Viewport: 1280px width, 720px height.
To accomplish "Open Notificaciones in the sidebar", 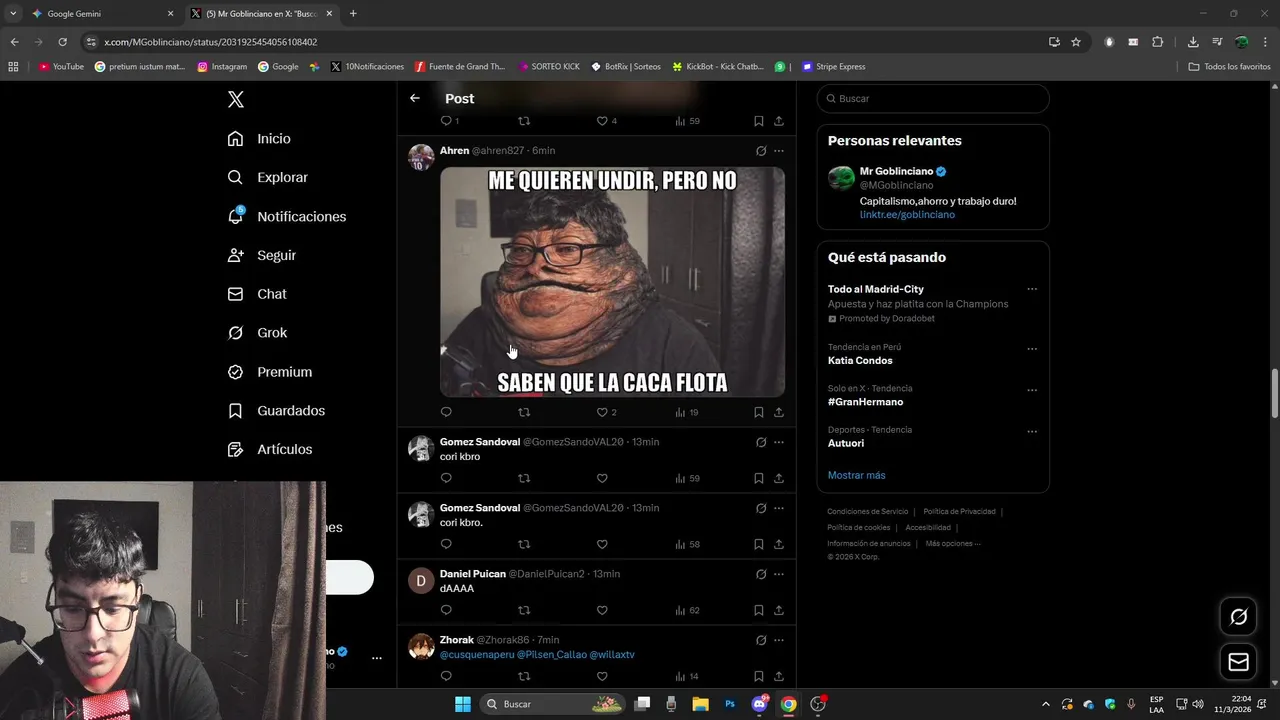I will tap(286, 216).
